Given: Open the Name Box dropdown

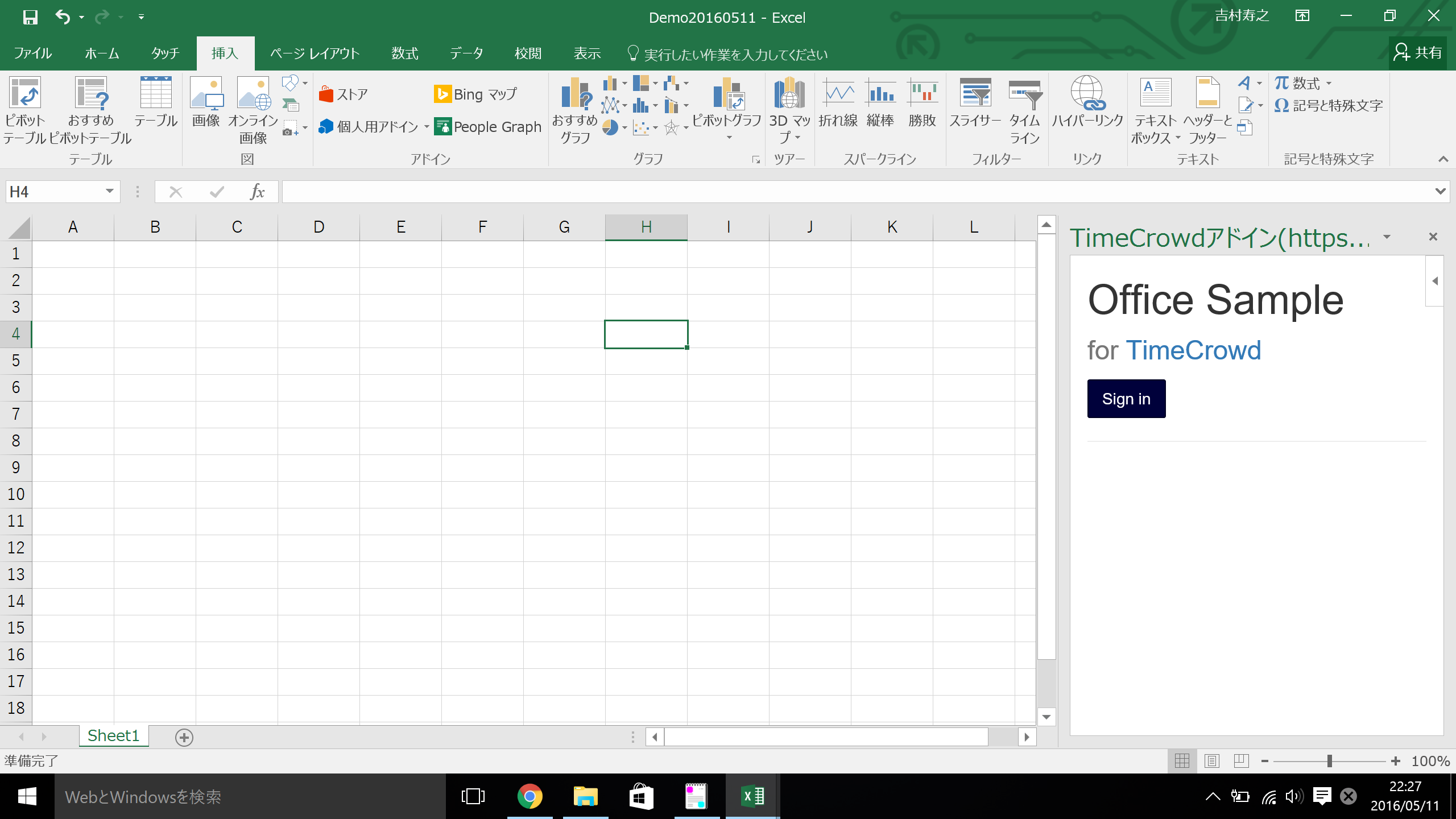Looking at the screenshot, I should [x=110, y=191].
